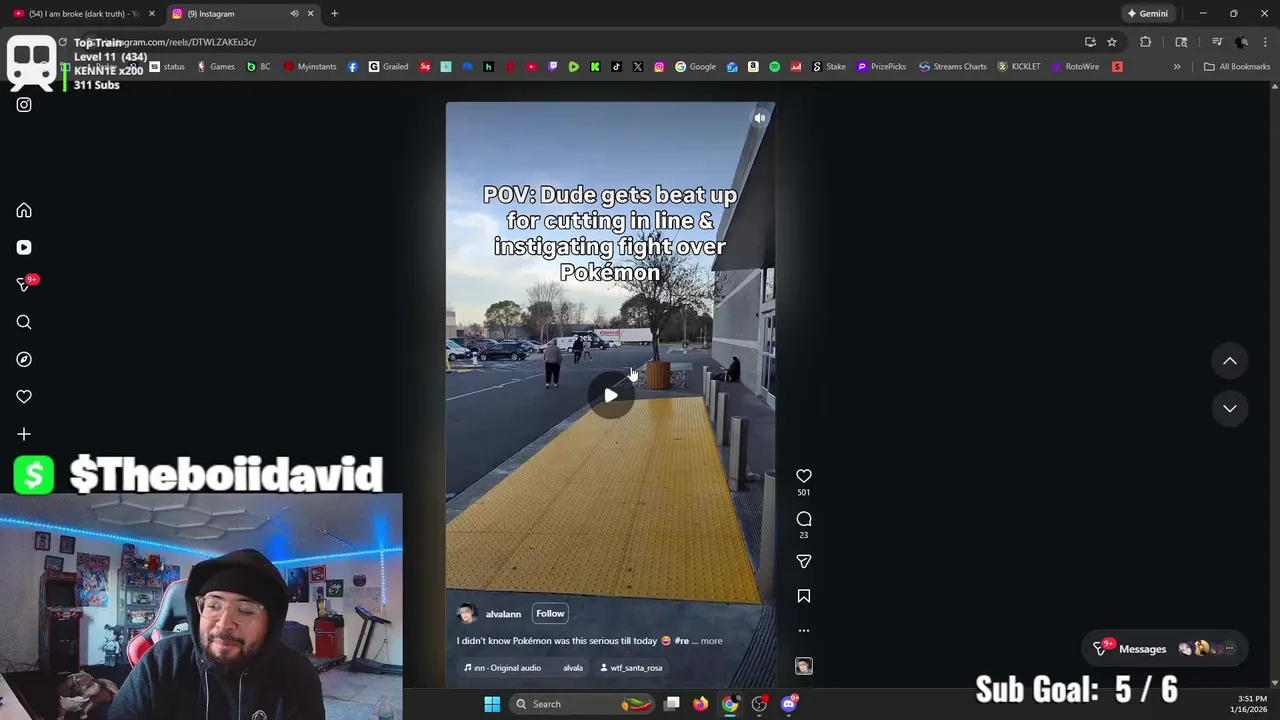Open the reel's comments
The height and width of the screenshot is (720, 1280).
(x=804, y=519)
